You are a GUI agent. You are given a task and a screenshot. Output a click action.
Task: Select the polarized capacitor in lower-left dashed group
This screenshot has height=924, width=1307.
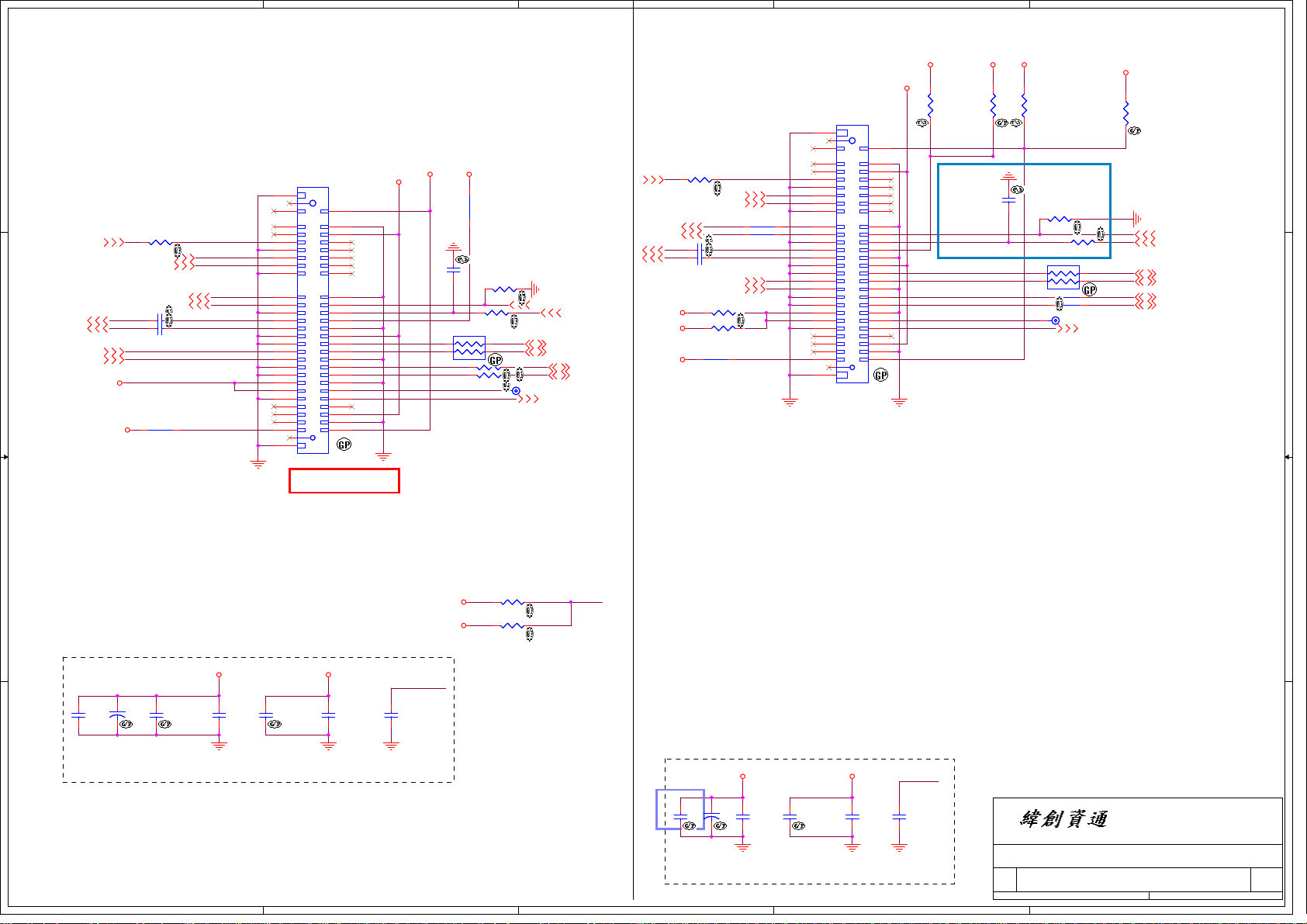[x=117, y=715]
